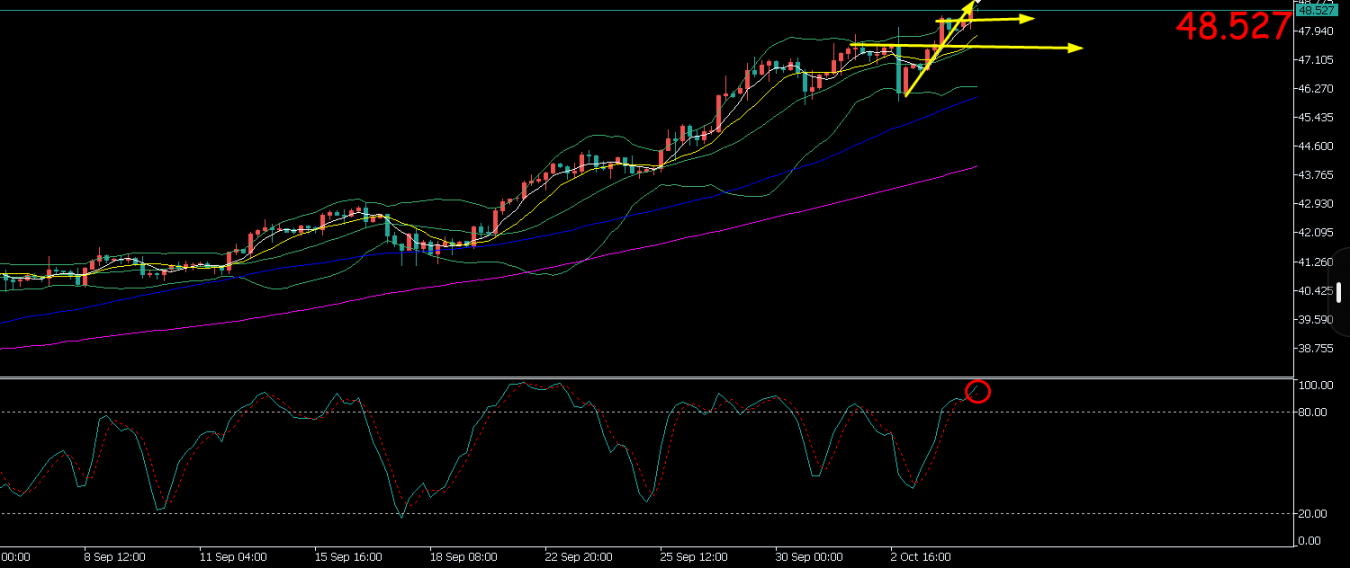Click the red 48.527 price annotation

(x=1232, y=27)
